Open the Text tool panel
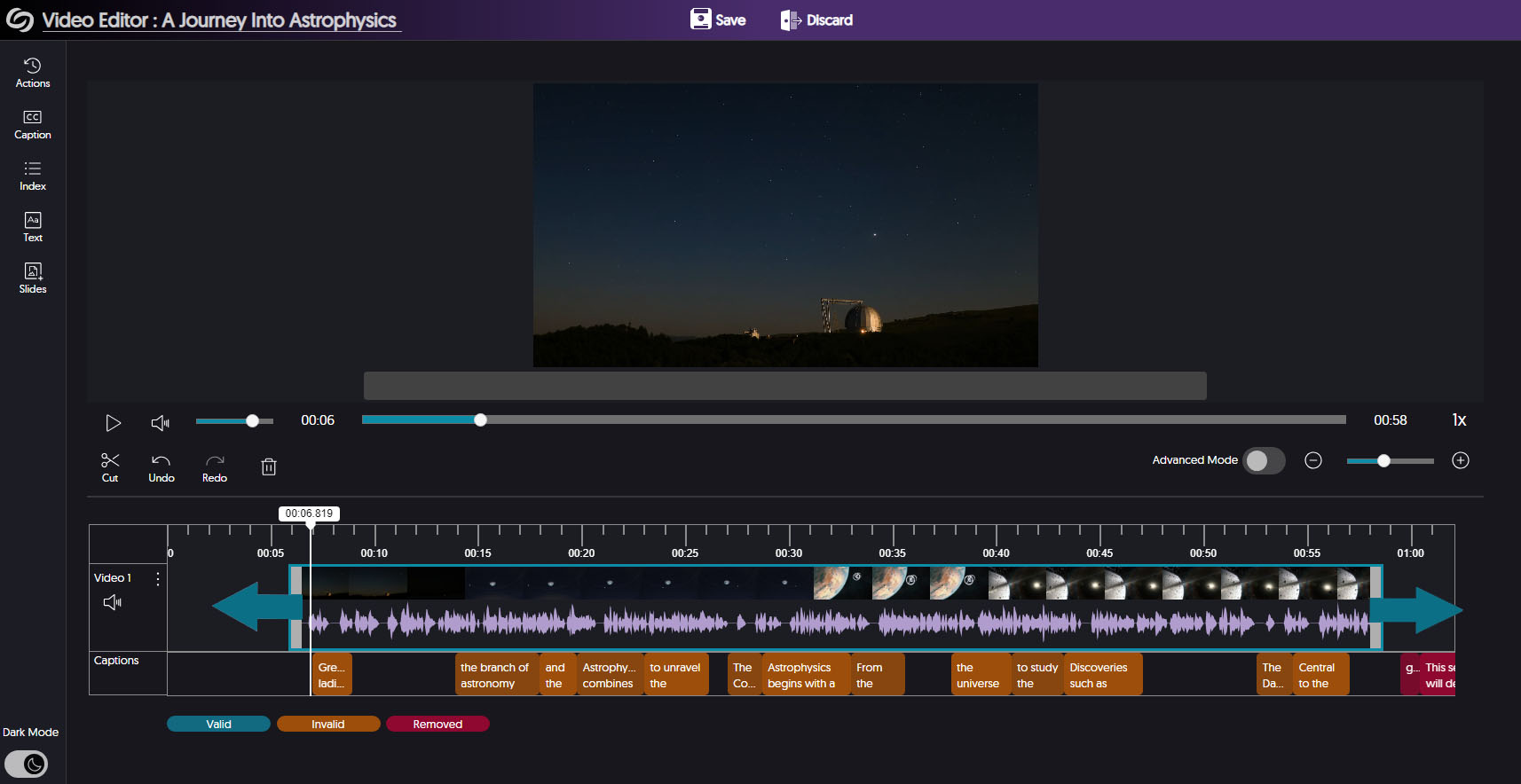Viewport: 1521px width, 784px height. (33, 228)
